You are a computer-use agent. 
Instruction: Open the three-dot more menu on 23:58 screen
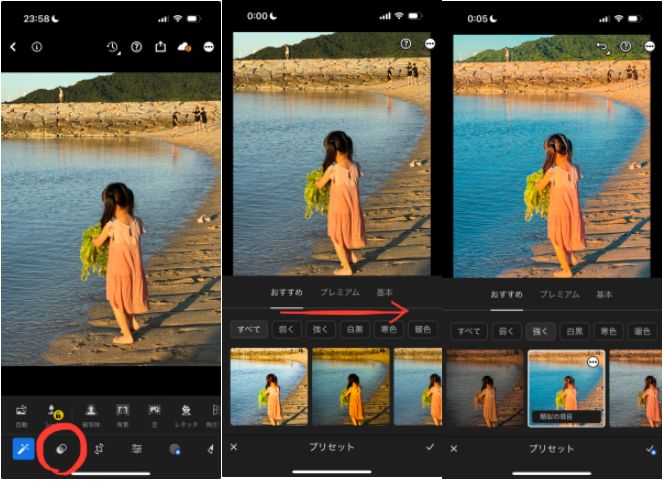[x=208, y=47]
